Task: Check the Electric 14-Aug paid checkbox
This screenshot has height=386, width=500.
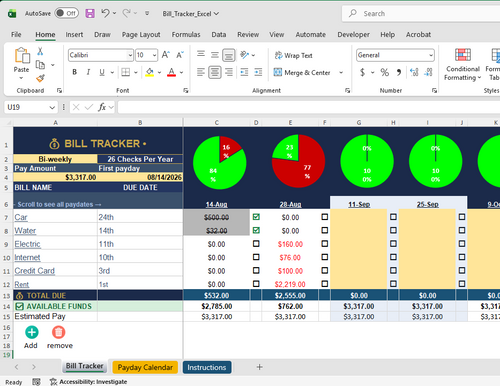Action: tap(256, 244)
